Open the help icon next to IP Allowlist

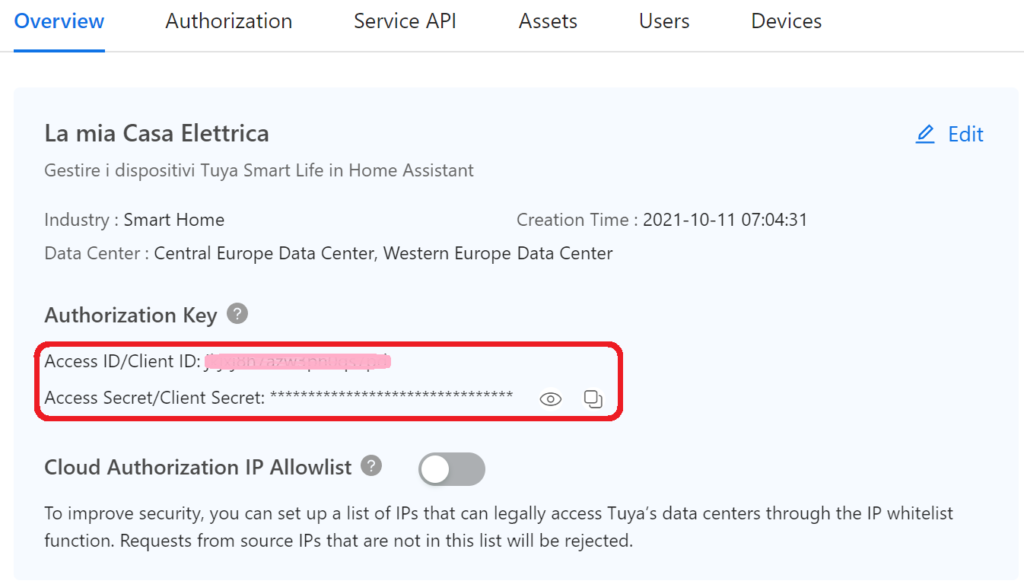(x=372, y=466)
